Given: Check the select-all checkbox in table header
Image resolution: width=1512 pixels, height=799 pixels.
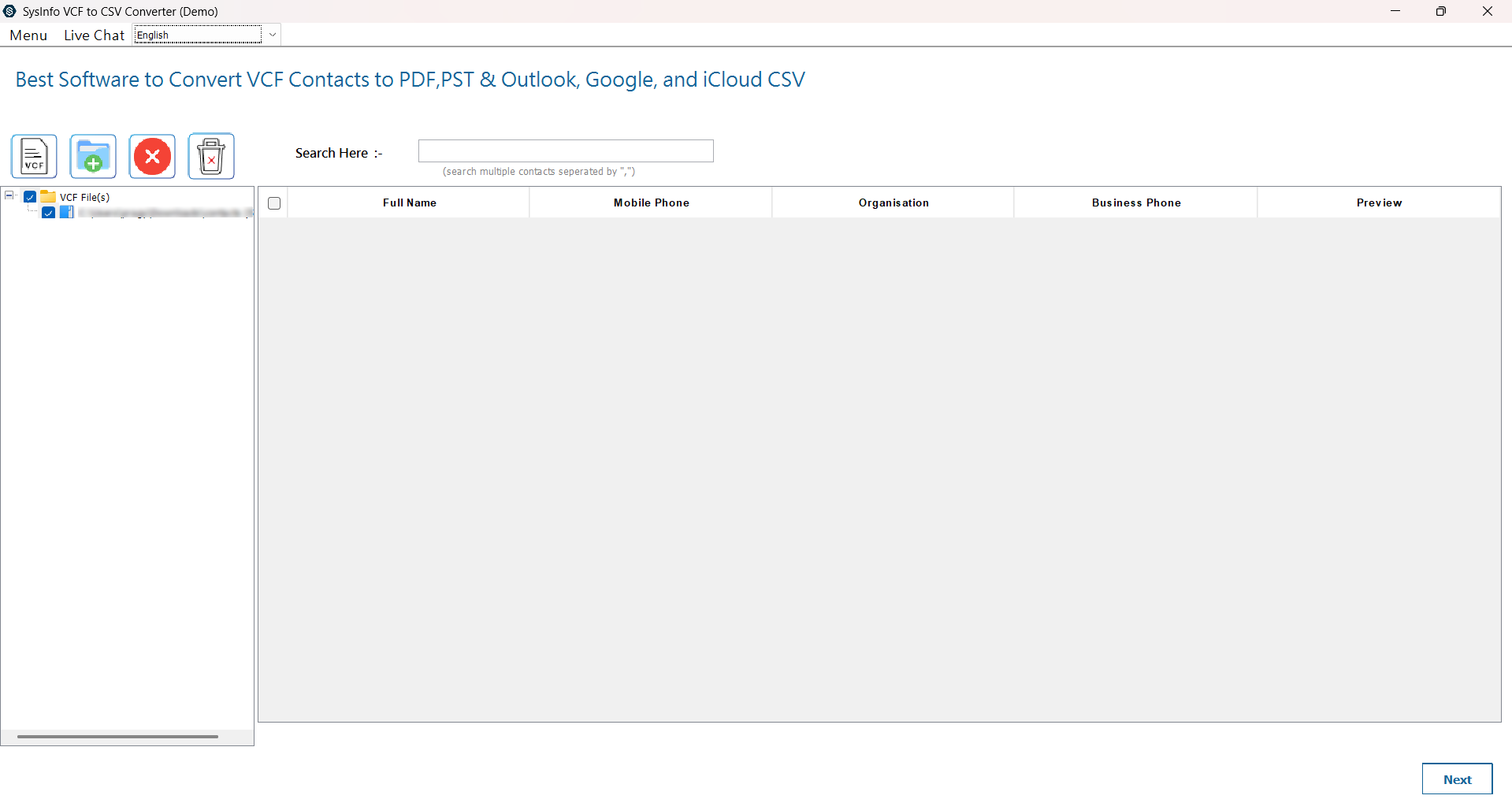Looking at the screenshot, I should (274, 203).
